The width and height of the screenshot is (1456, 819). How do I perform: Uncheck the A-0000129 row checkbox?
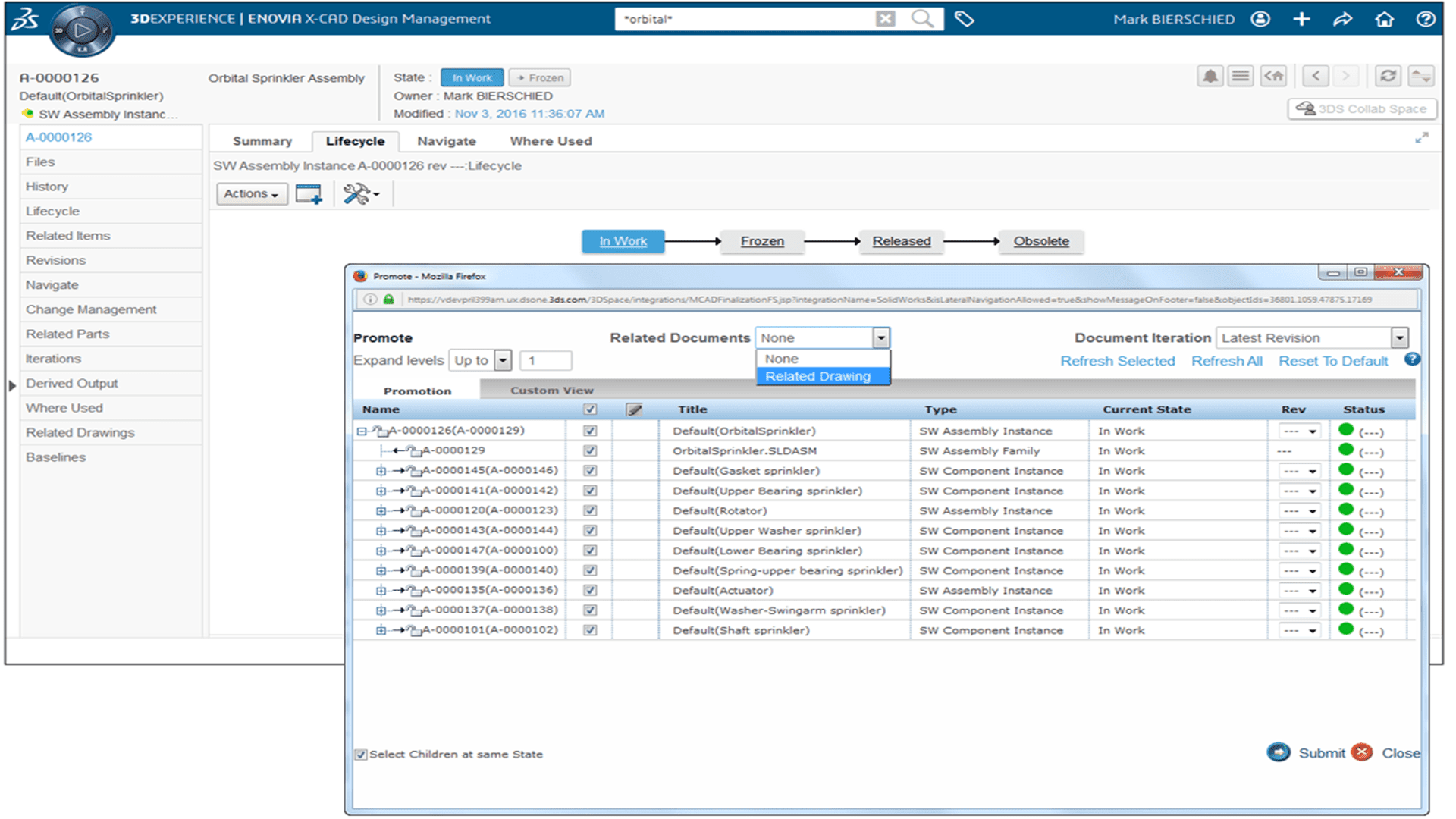(590, 451)
